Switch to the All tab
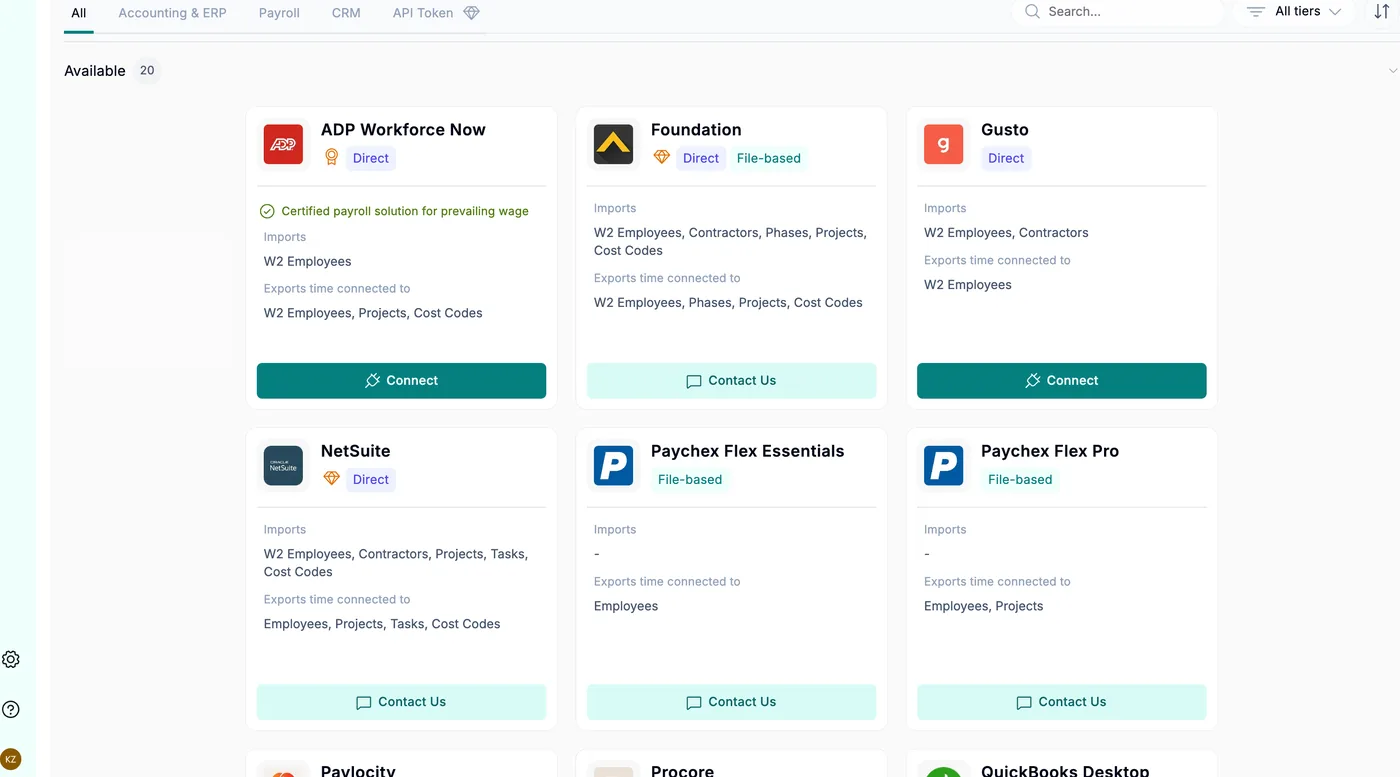The width and height of the screenshot is (1400, 777). click(79, 13)
